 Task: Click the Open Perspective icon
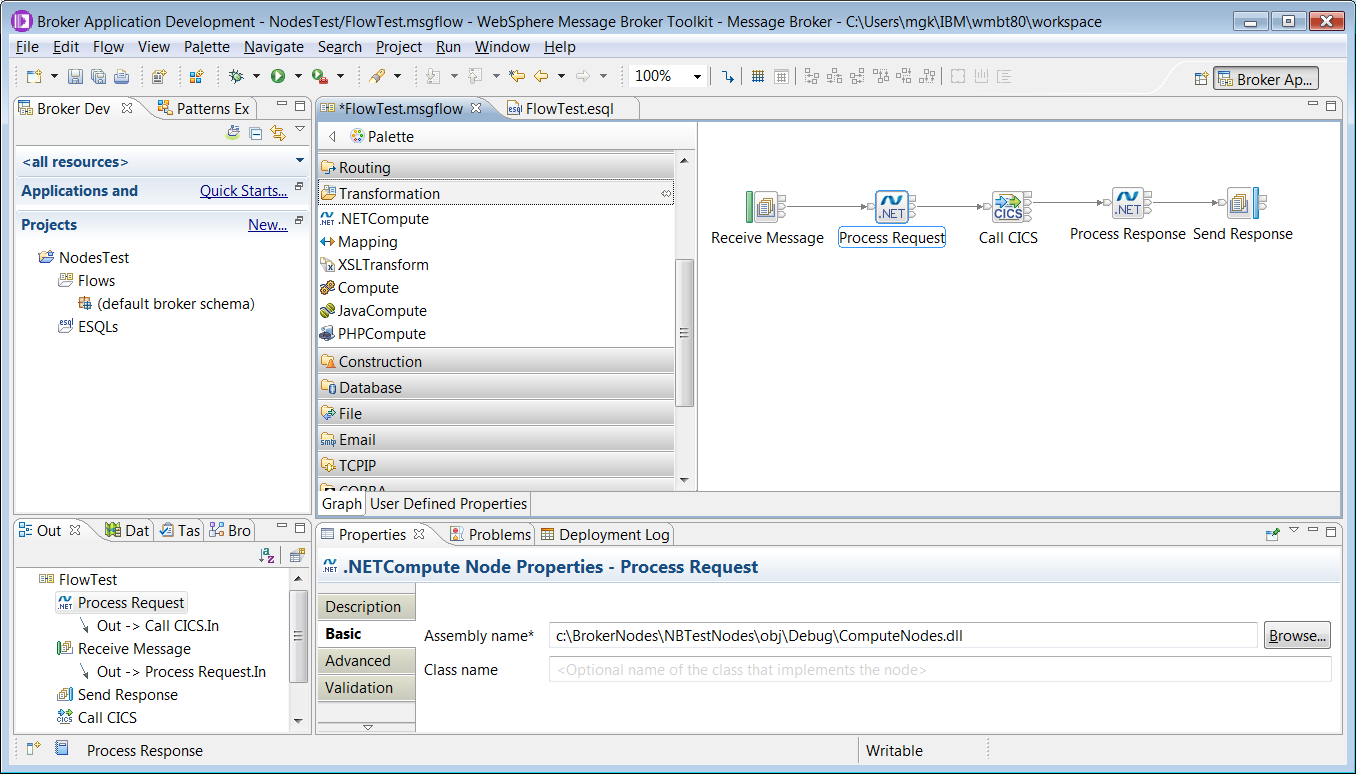(1201, 79)
